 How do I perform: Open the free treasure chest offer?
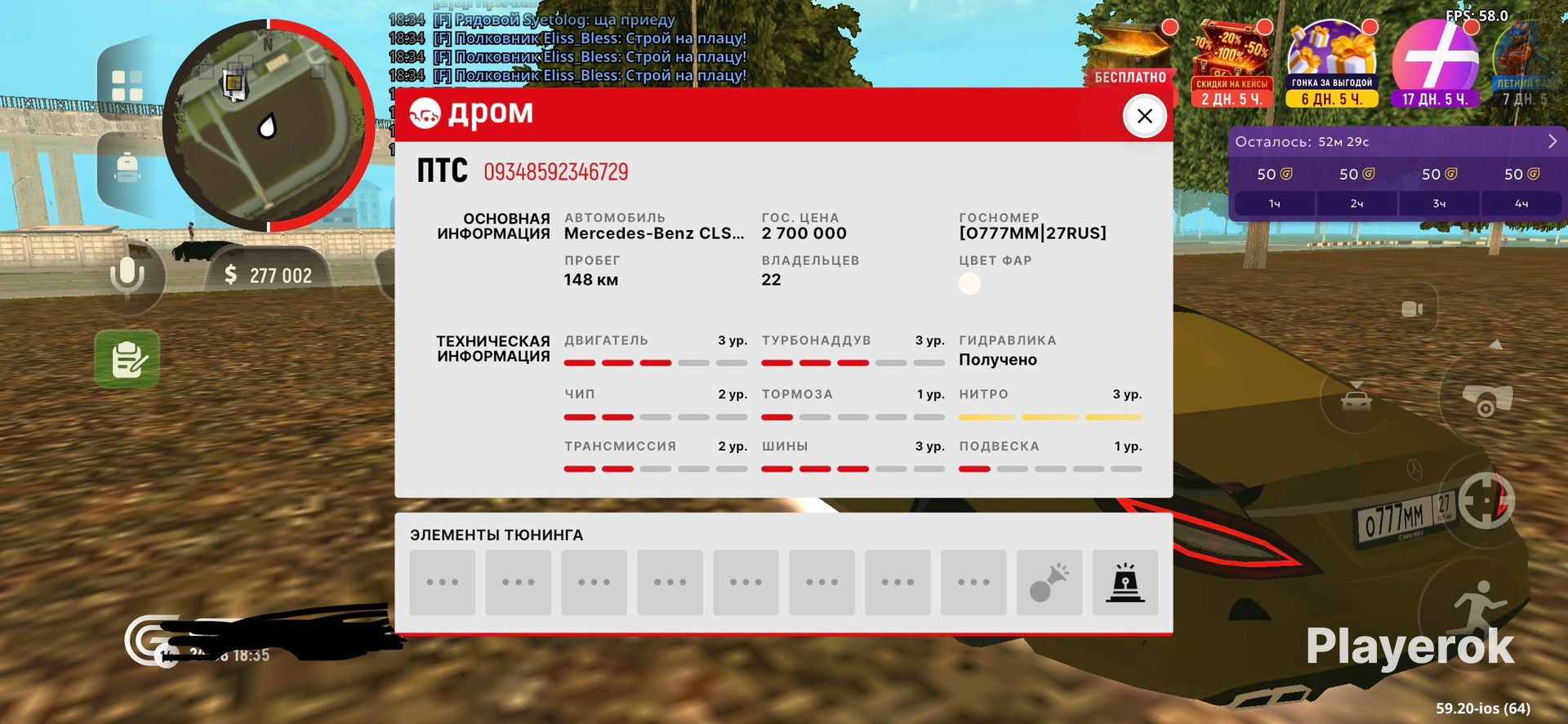click(x=1130, y=54)
